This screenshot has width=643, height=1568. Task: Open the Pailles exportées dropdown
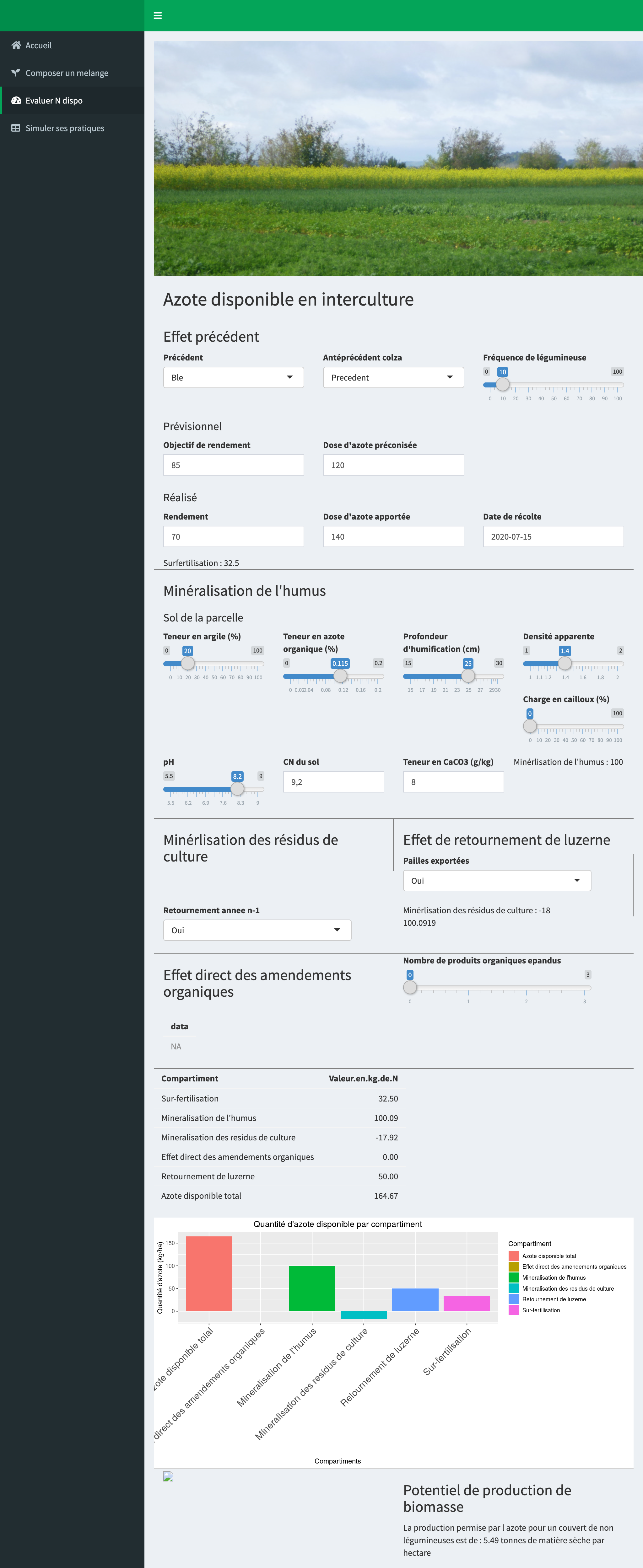pos(496,880)
